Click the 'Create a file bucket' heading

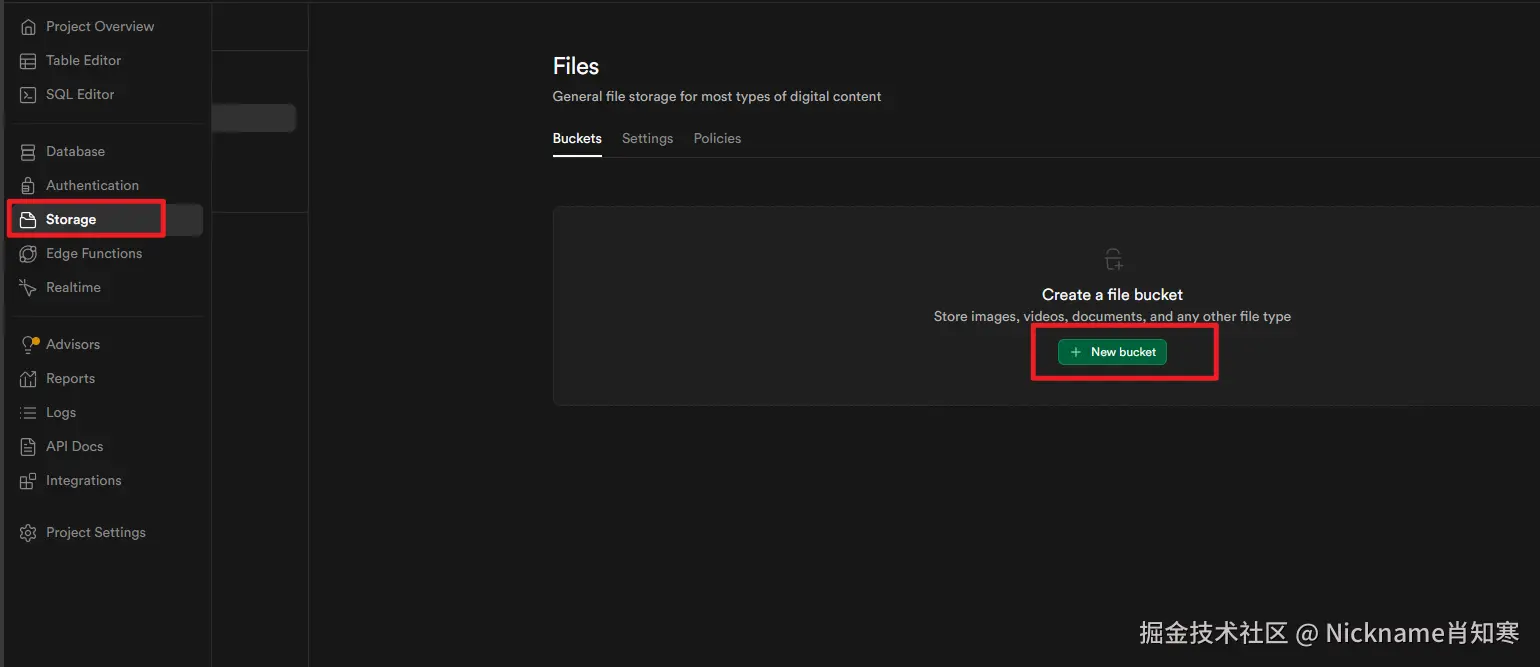(1112, 295)
